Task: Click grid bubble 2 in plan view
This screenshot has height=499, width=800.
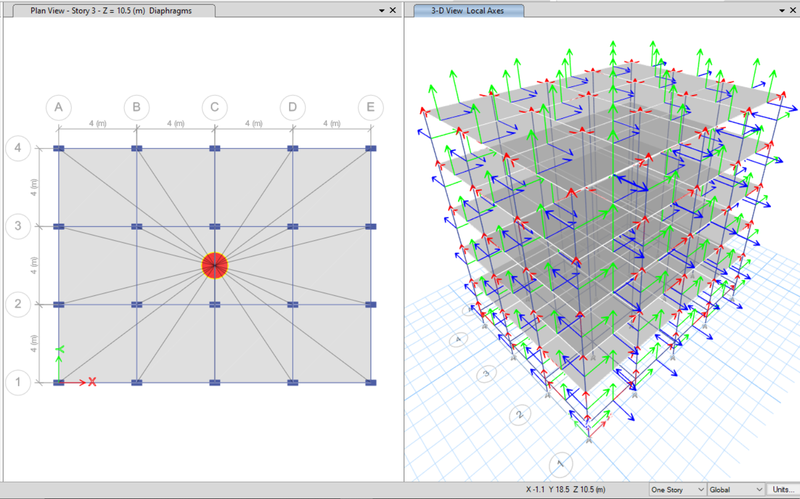Action: 18,304
